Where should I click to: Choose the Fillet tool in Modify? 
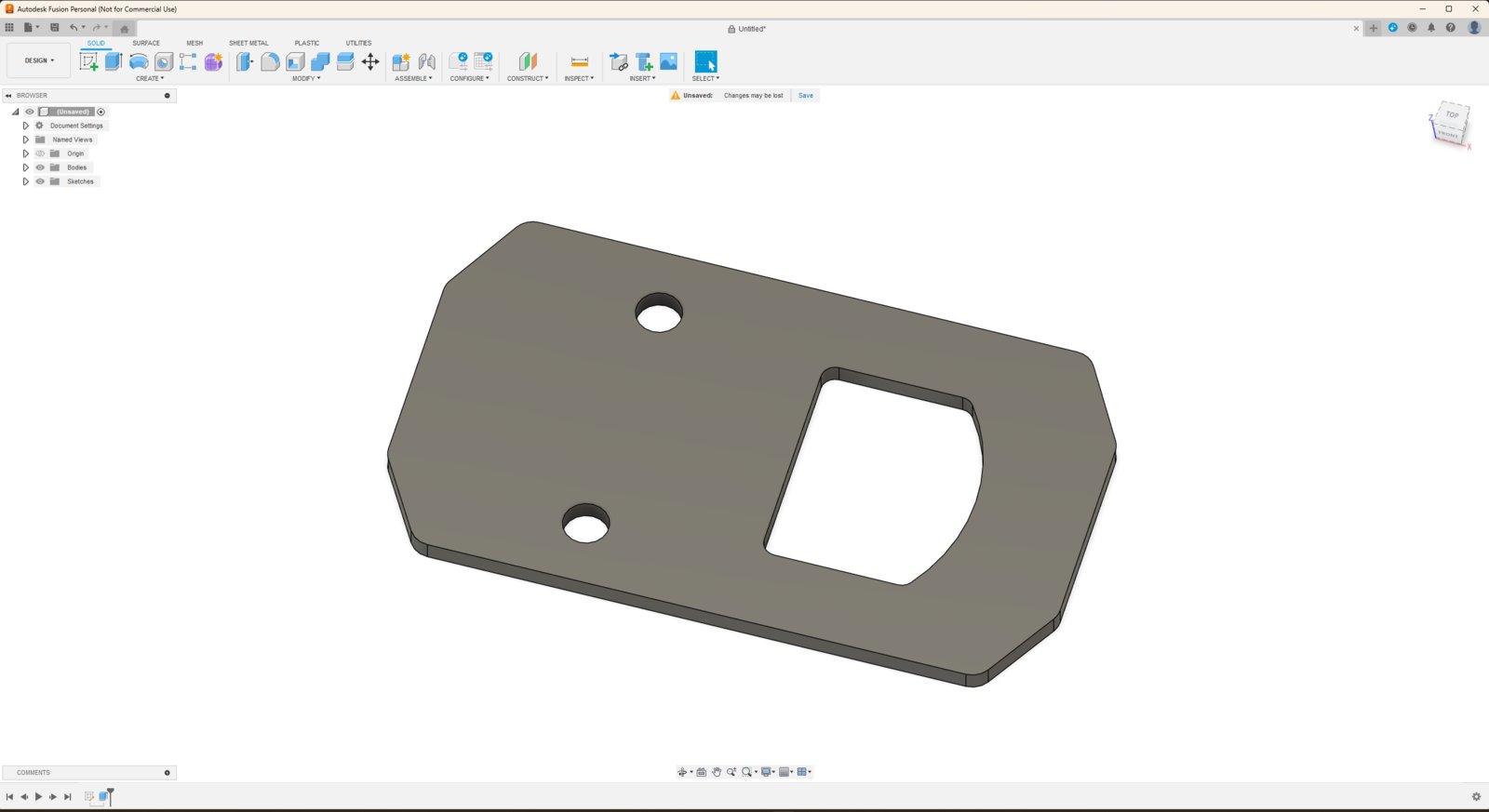click(270, 61)
